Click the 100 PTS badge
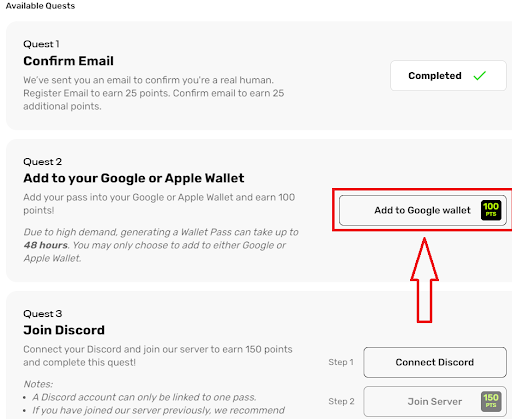This screenshot has width=512, height=419. coord(491,210)
